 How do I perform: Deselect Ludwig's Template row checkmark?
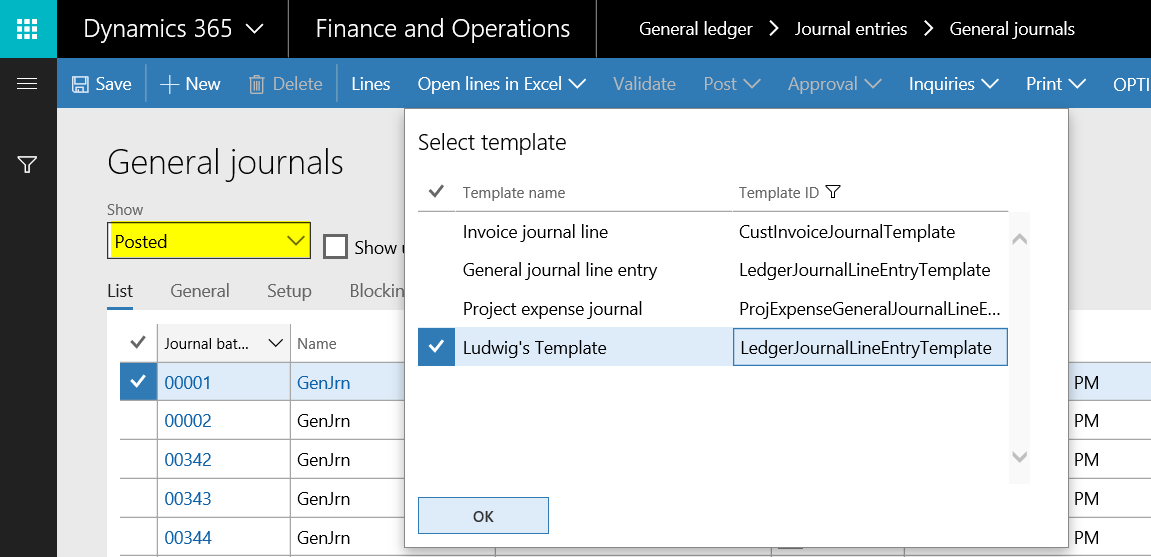(436, 347)
